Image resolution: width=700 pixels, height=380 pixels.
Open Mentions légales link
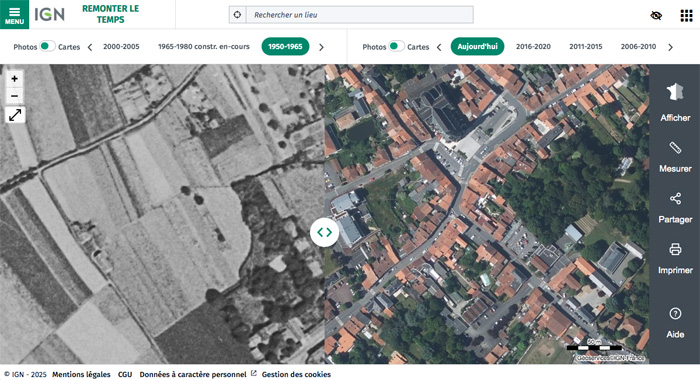pyautogui.click(x=81, y=375)
